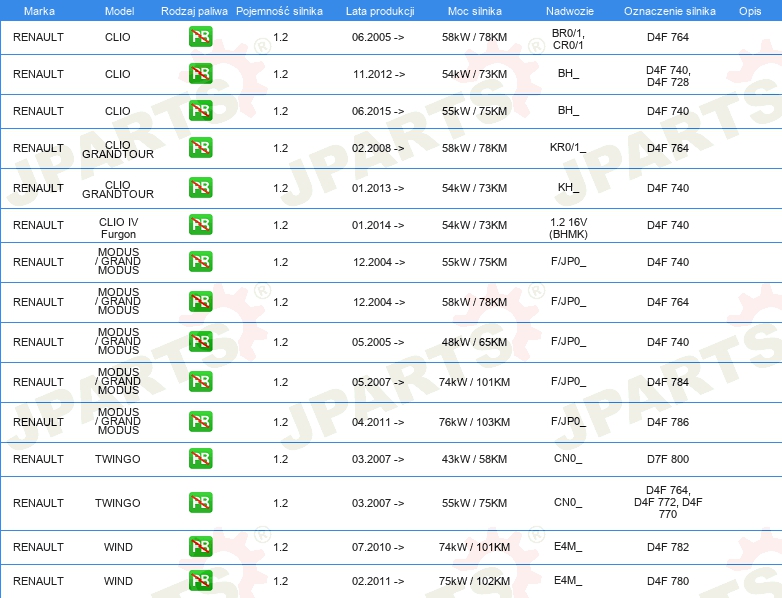Click the fuel icon in Clio Grandtour 01.2013 row
782x598 pixels.
(x=200, y=188)
